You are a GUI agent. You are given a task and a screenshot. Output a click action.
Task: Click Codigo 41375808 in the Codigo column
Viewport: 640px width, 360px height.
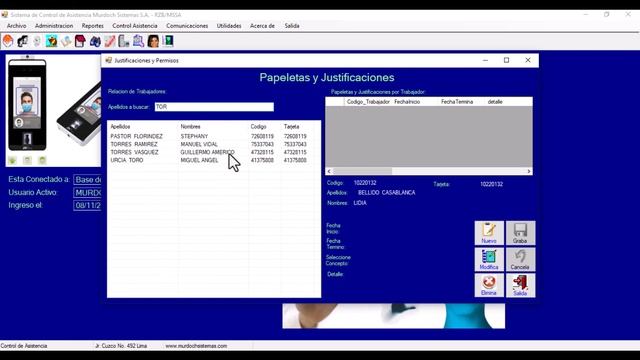tap(262, 160)
